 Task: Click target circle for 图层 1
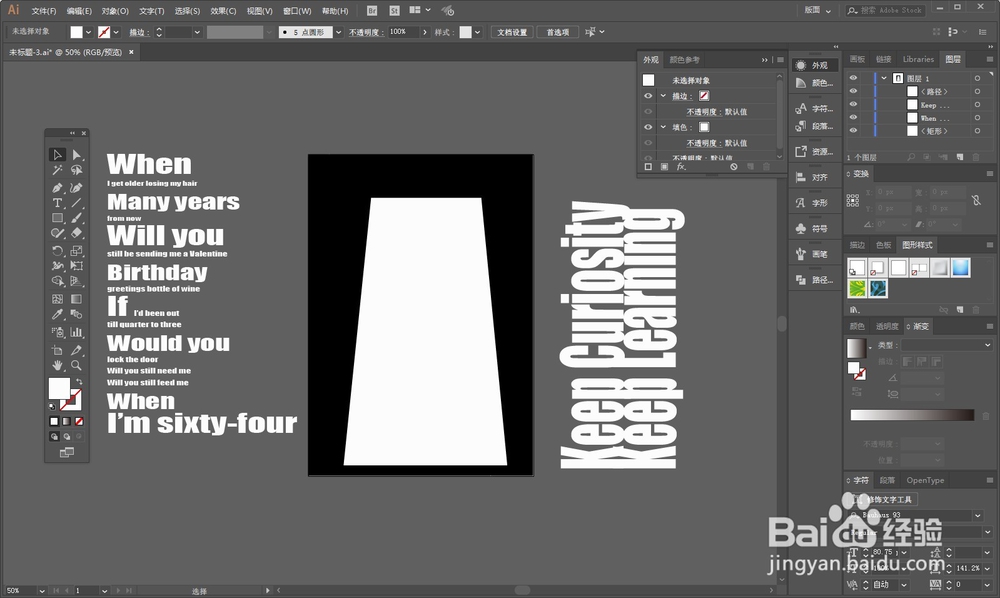pyautogui.click(x=977, y=78)
